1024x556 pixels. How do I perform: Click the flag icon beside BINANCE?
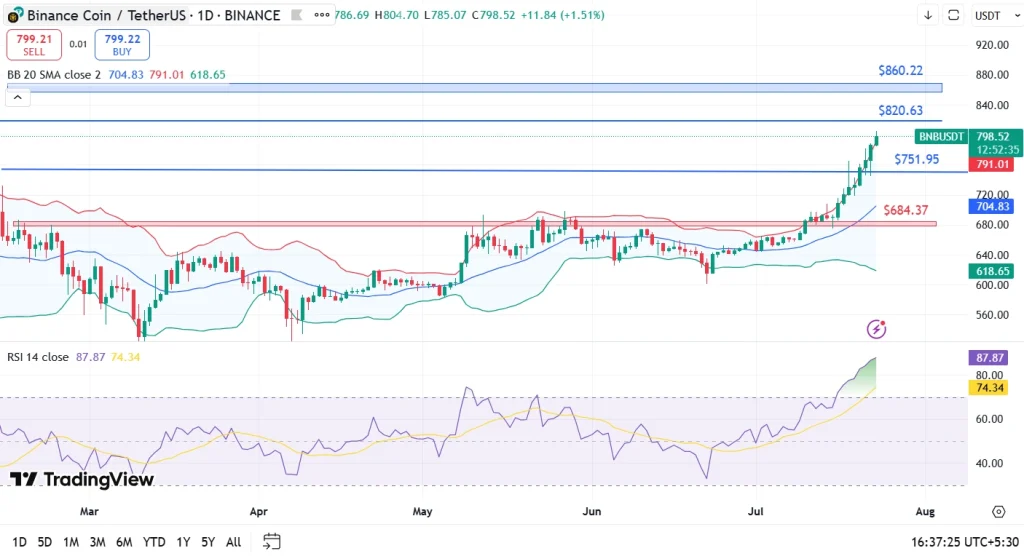point(296,15)
